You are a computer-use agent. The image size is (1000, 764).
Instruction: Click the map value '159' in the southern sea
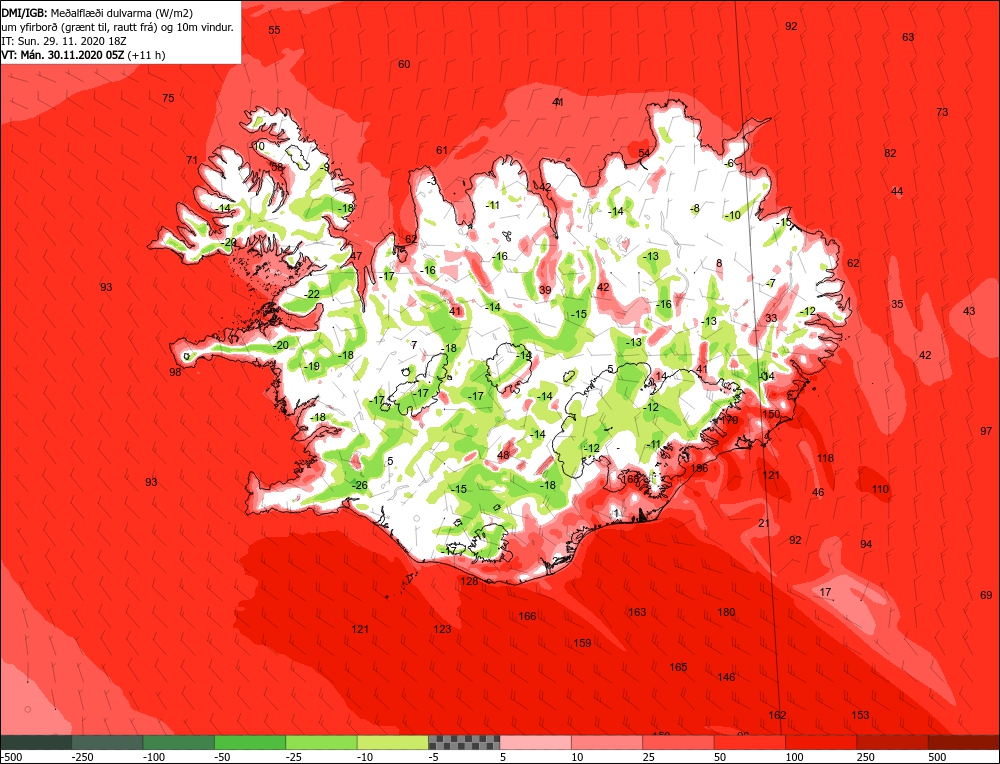click(x=582, y=643)
